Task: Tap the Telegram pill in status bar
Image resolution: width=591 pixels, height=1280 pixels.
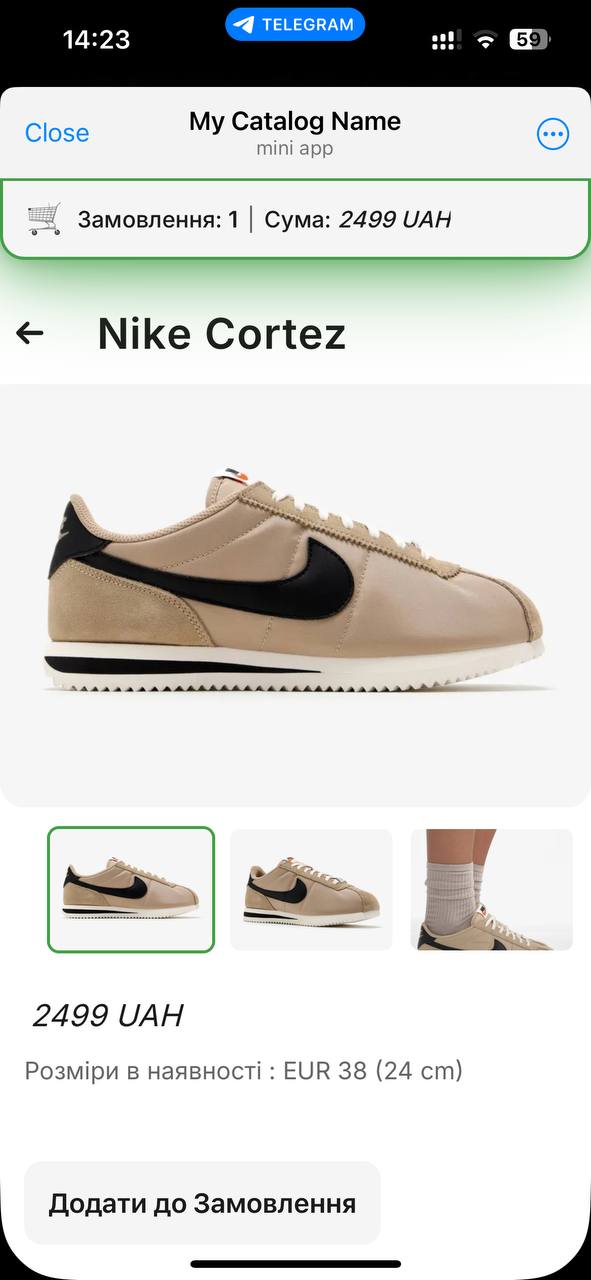Action: pos(295,25)
